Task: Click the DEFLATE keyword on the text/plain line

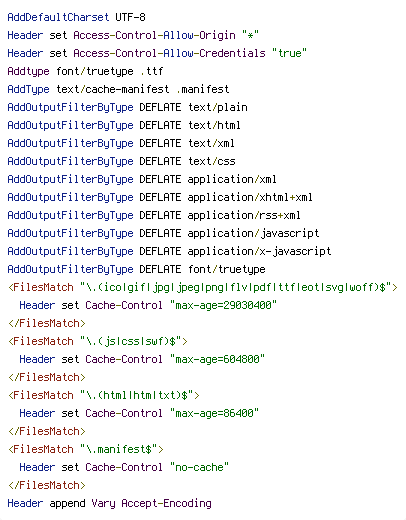Action: [x=160, y=107]
